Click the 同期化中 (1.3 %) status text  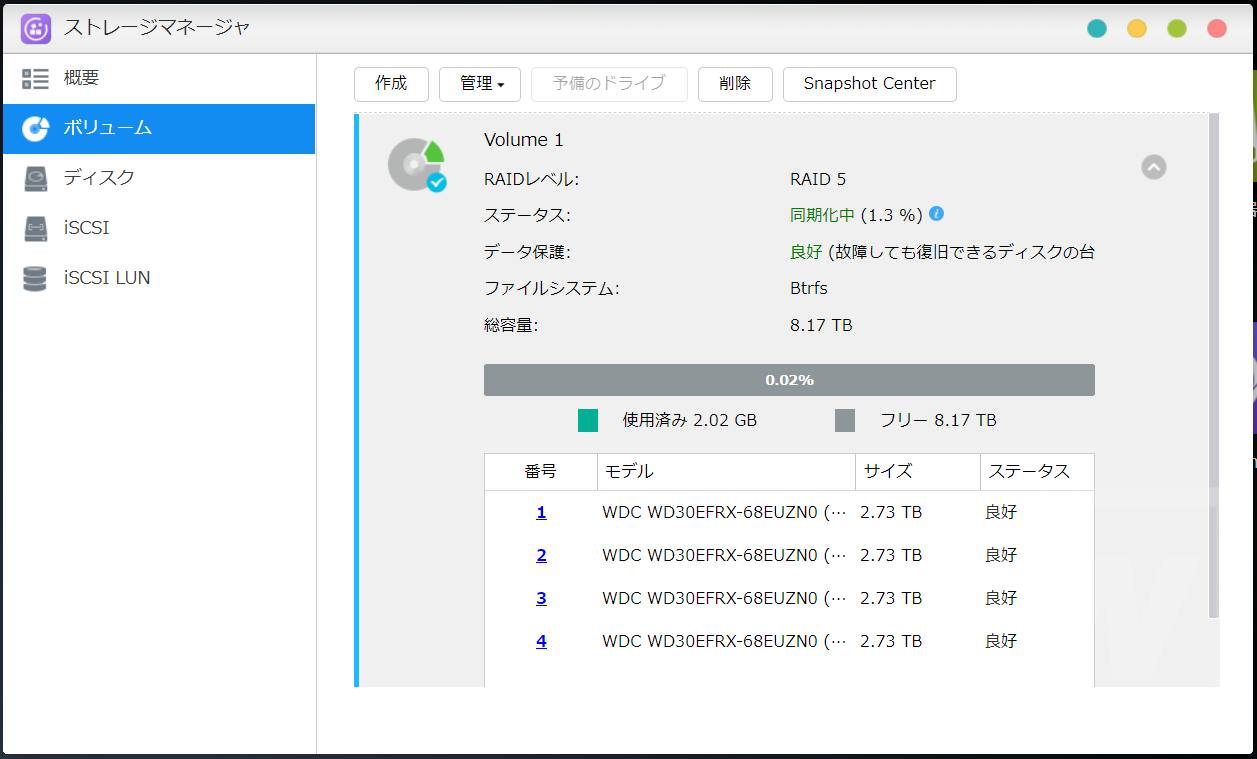coord(856,215)
